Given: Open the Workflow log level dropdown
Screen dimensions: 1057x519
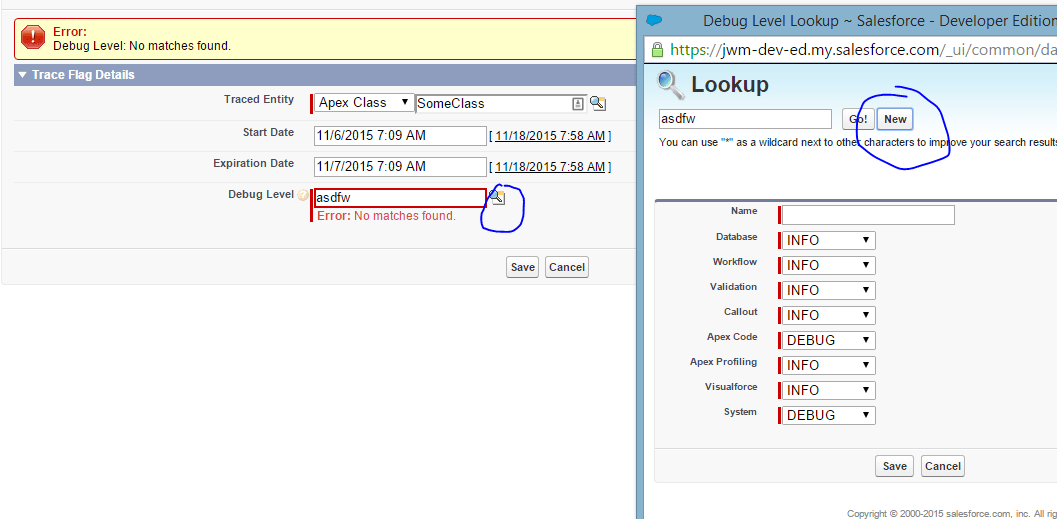Looking at the screenshot, I should point(828,266).
